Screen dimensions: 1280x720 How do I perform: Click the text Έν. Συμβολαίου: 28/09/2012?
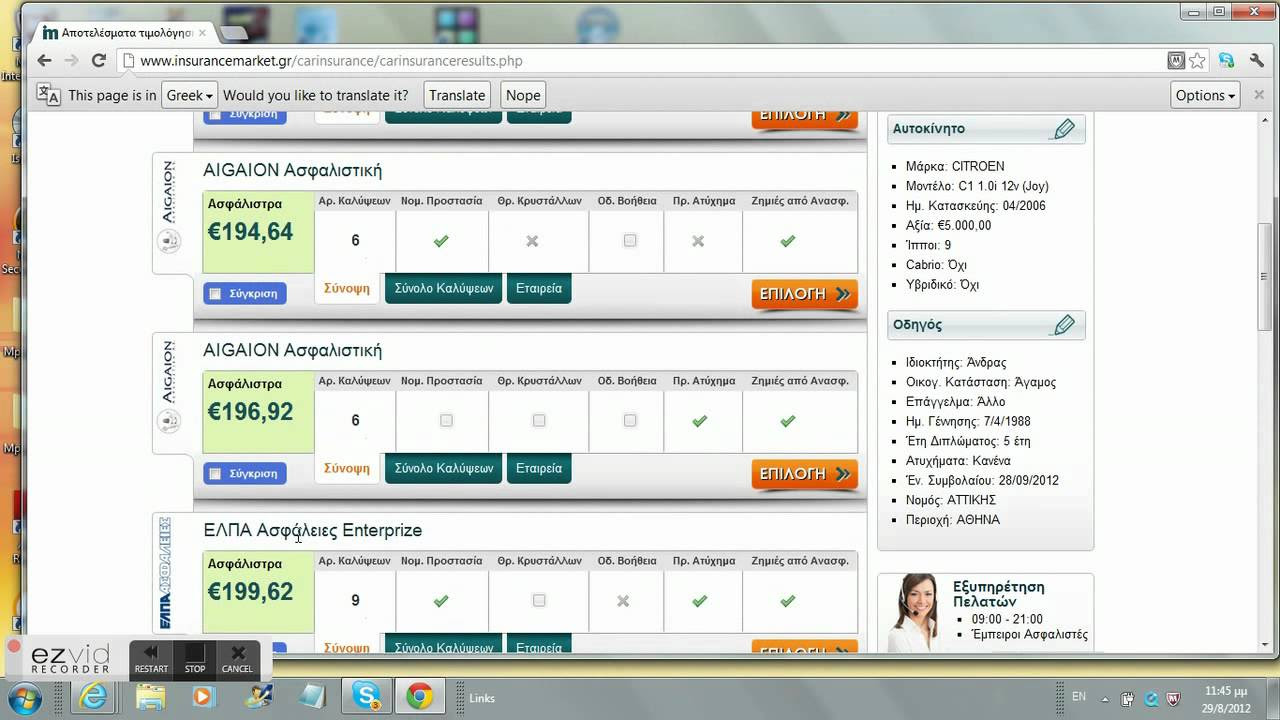pyautogui.click(x=984, y=480)
